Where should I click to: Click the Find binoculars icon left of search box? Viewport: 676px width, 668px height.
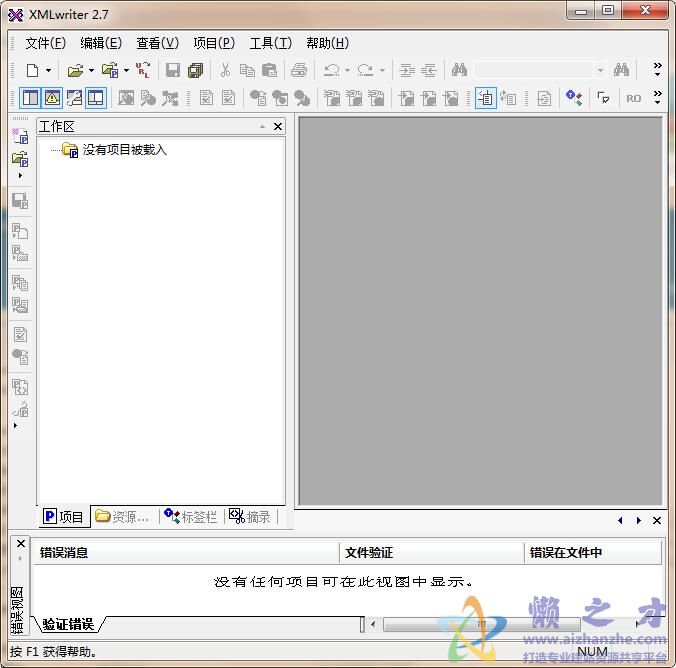point(459,70)
